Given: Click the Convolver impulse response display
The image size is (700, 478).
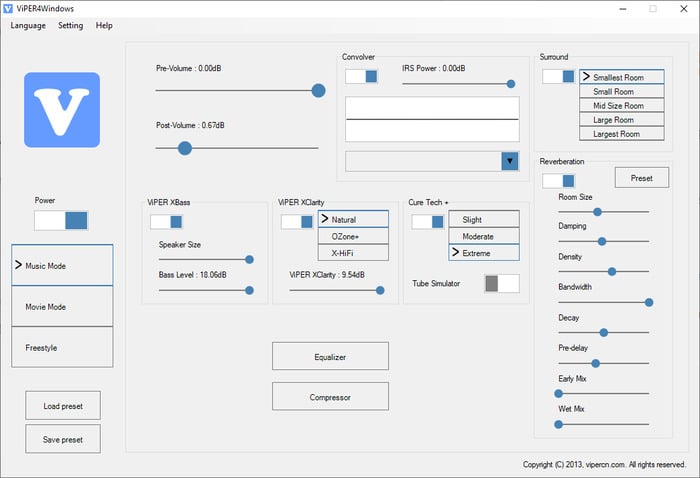Looking at the screenshot, I should click(x=432, y=119).
